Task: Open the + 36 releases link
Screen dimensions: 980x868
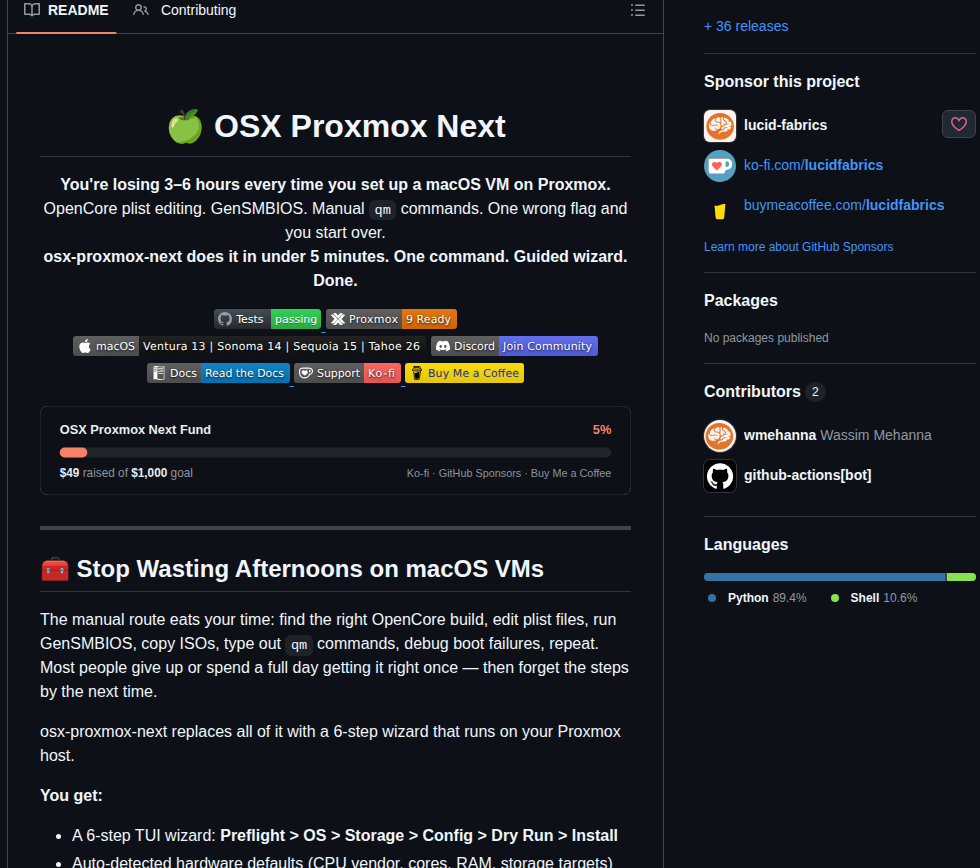Action: point(746,26)
